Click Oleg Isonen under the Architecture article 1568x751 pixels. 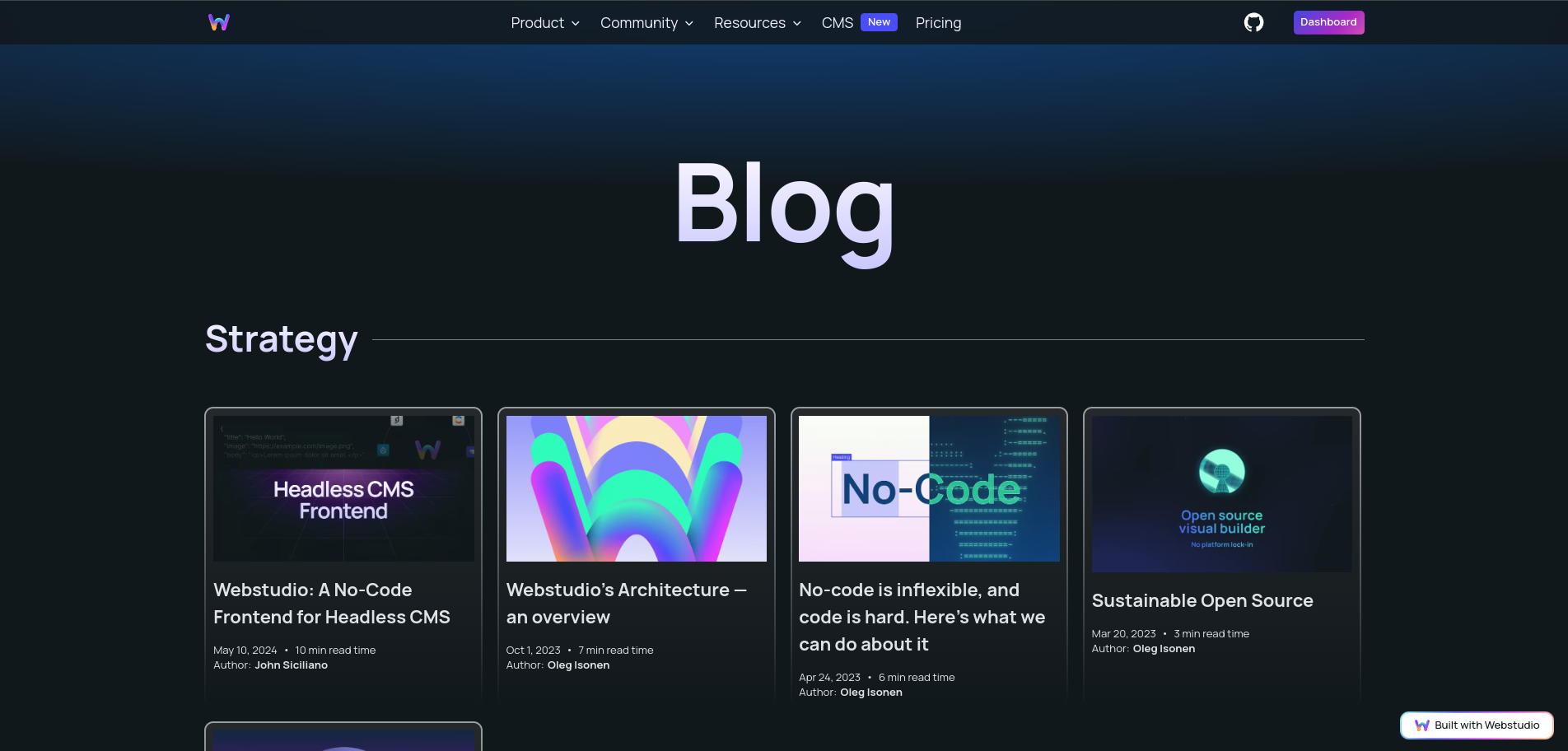(x=579, y=665)
